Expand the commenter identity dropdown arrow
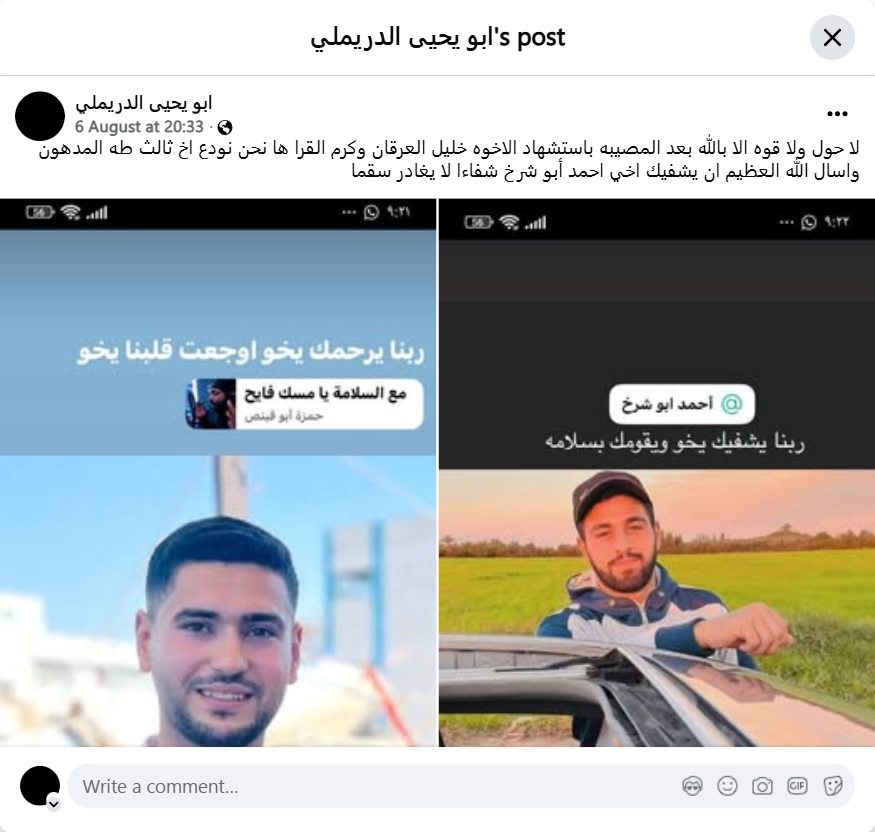This screenshot has height=832, width=875. (54, 804)
